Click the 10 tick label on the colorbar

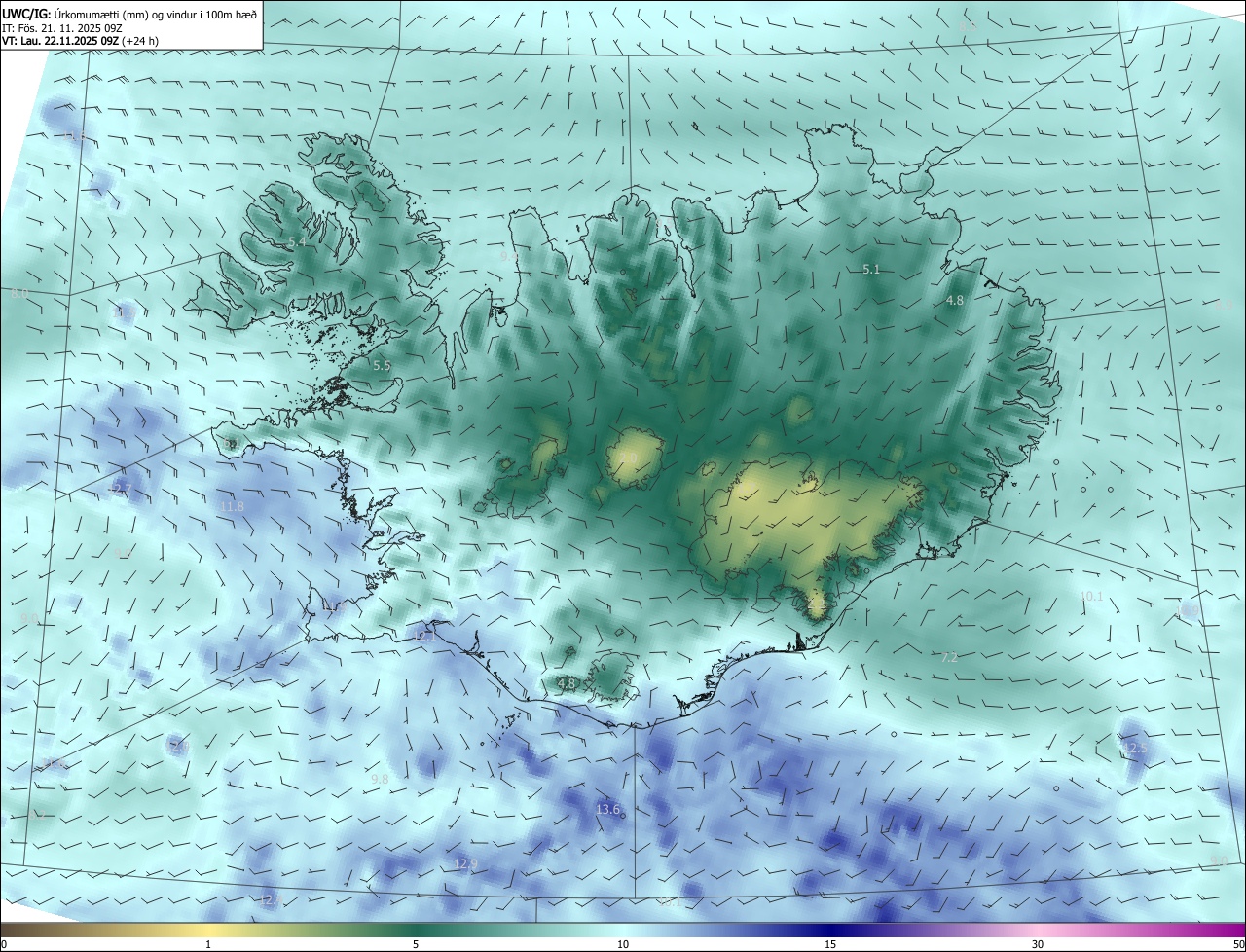(623, 944)
